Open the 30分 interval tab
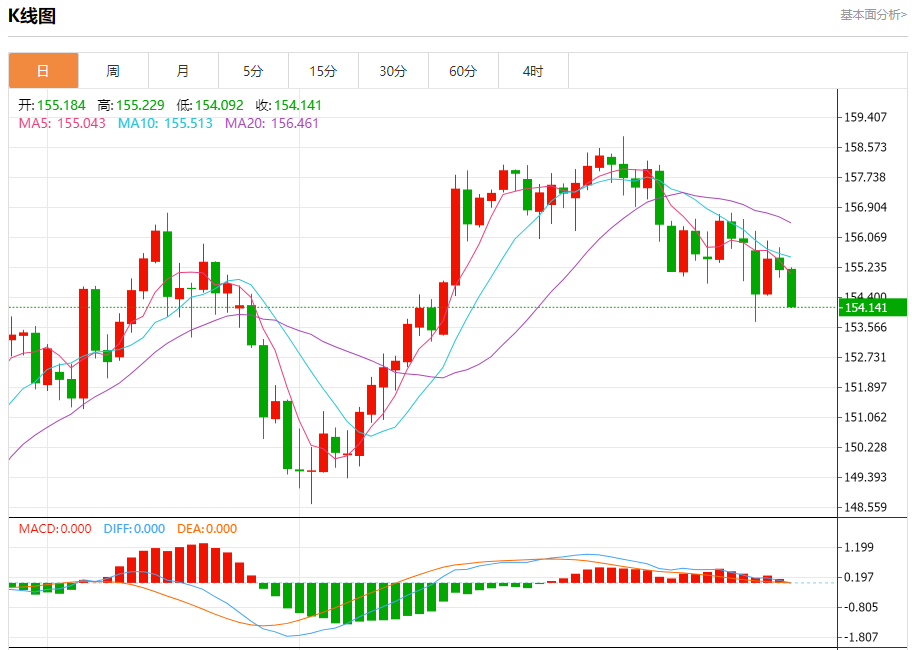 [x=393, y=71]
